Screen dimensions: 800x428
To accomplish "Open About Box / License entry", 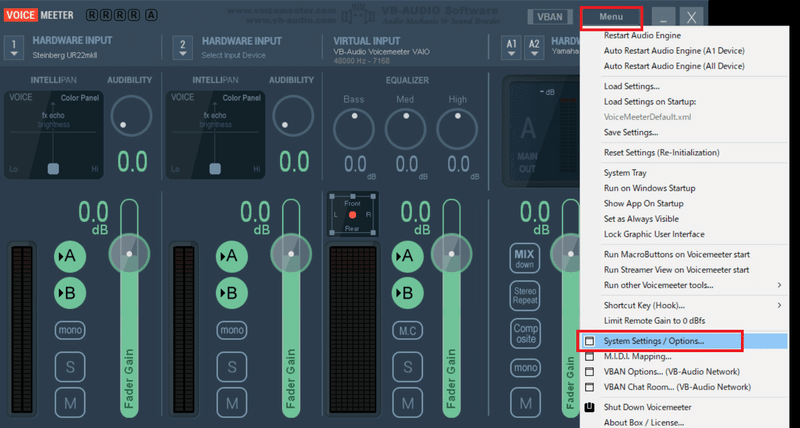I will tap(644, 422).
